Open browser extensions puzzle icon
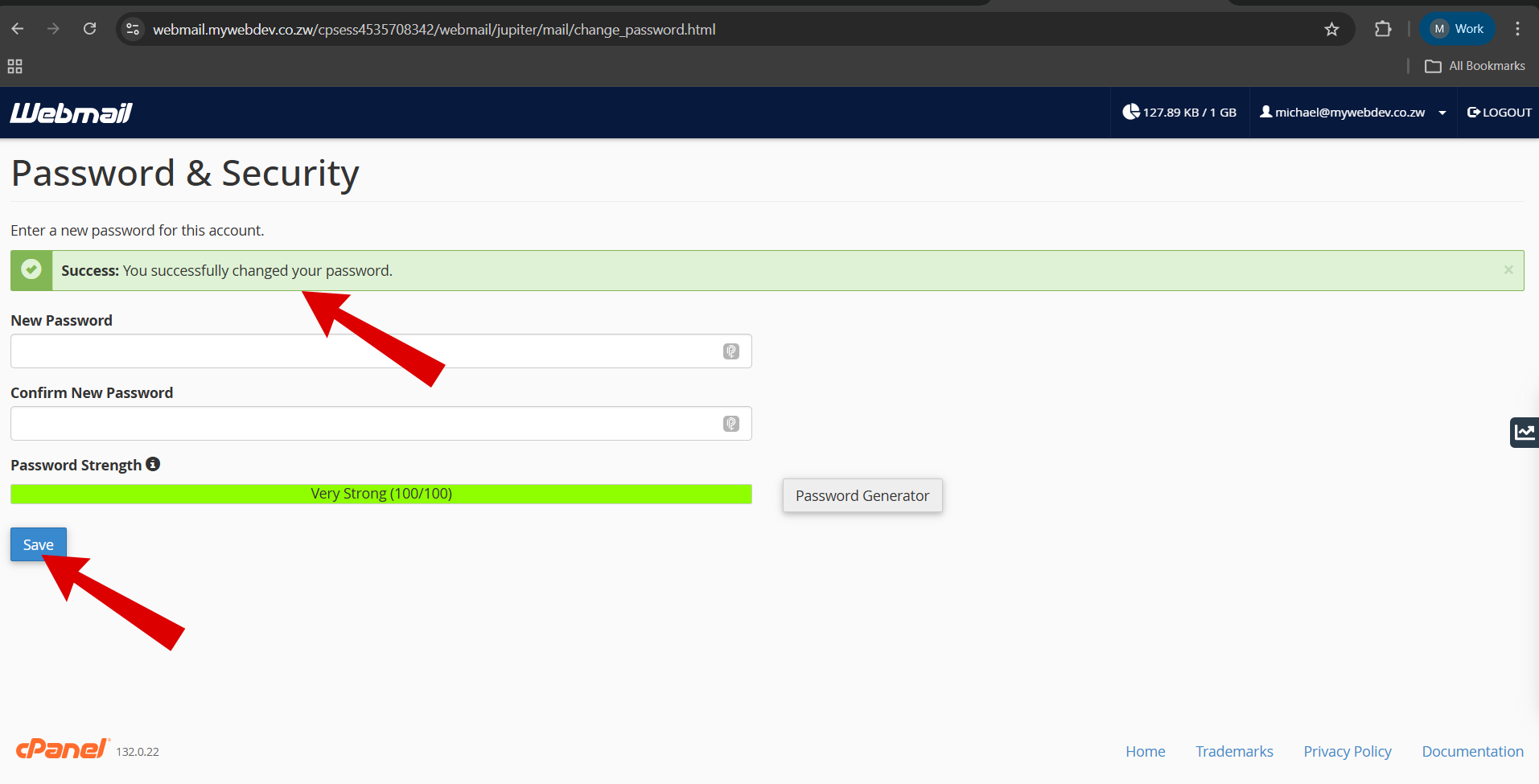 click(x=1382, y=30)
